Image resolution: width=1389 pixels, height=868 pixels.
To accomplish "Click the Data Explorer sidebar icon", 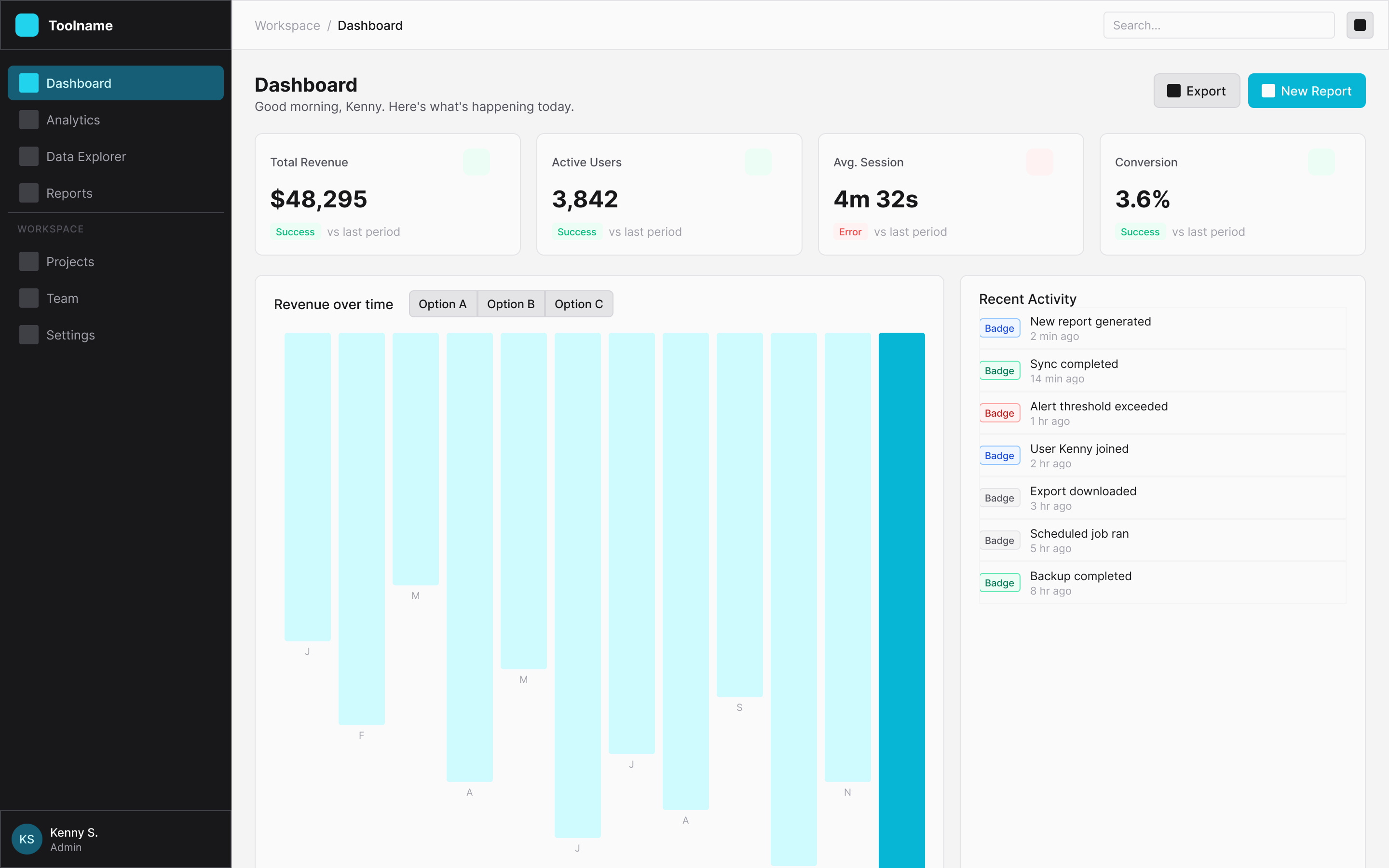I will point(29,157).
